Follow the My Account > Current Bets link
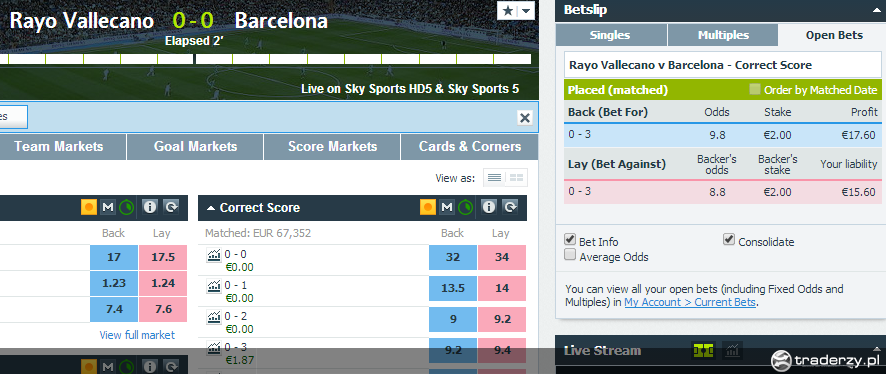The width and height of the screenshot is (886, 374). coord(690,302)
